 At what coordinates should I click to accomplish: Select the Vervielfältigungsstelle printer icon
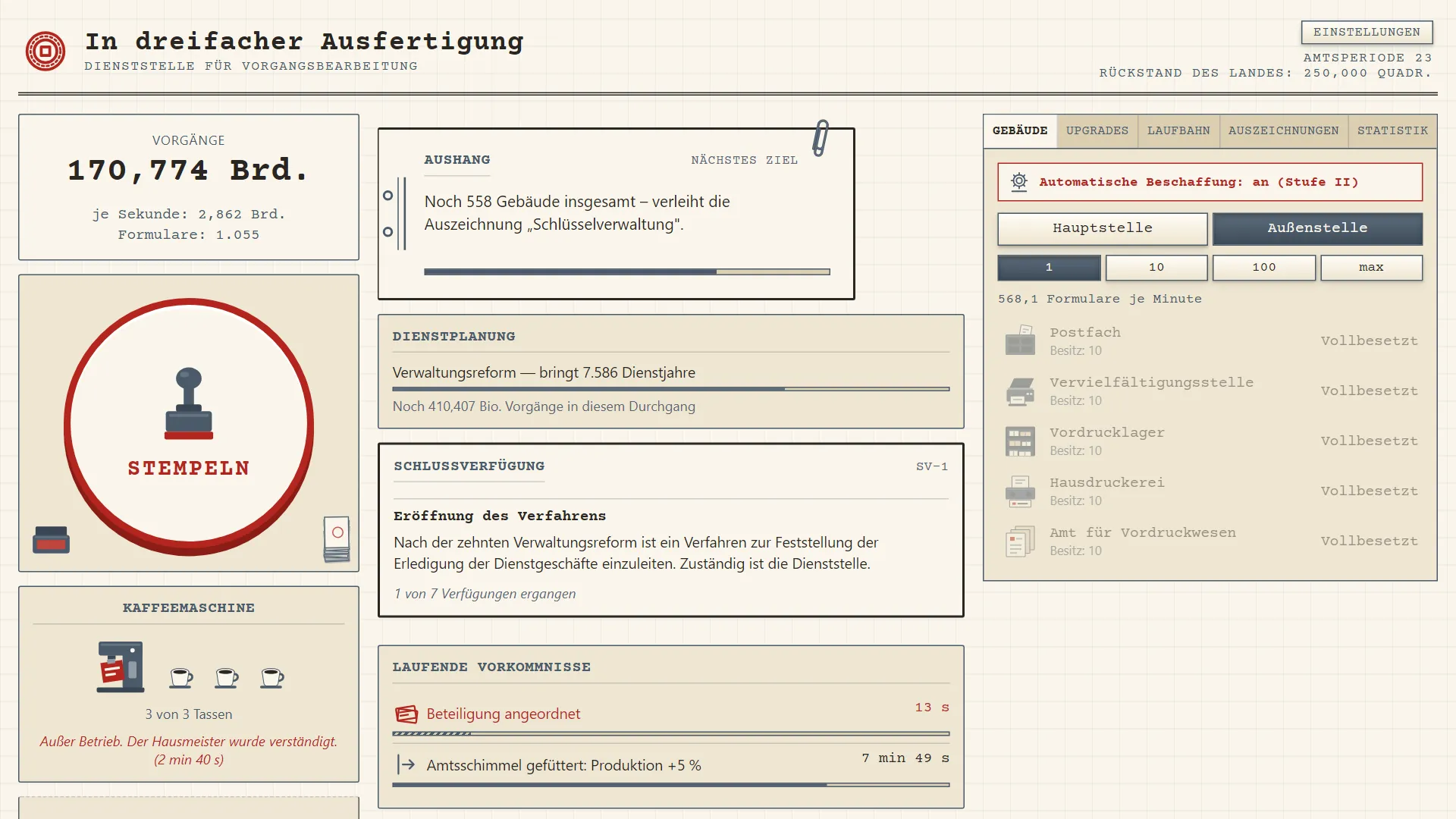tap(1020, 391)
